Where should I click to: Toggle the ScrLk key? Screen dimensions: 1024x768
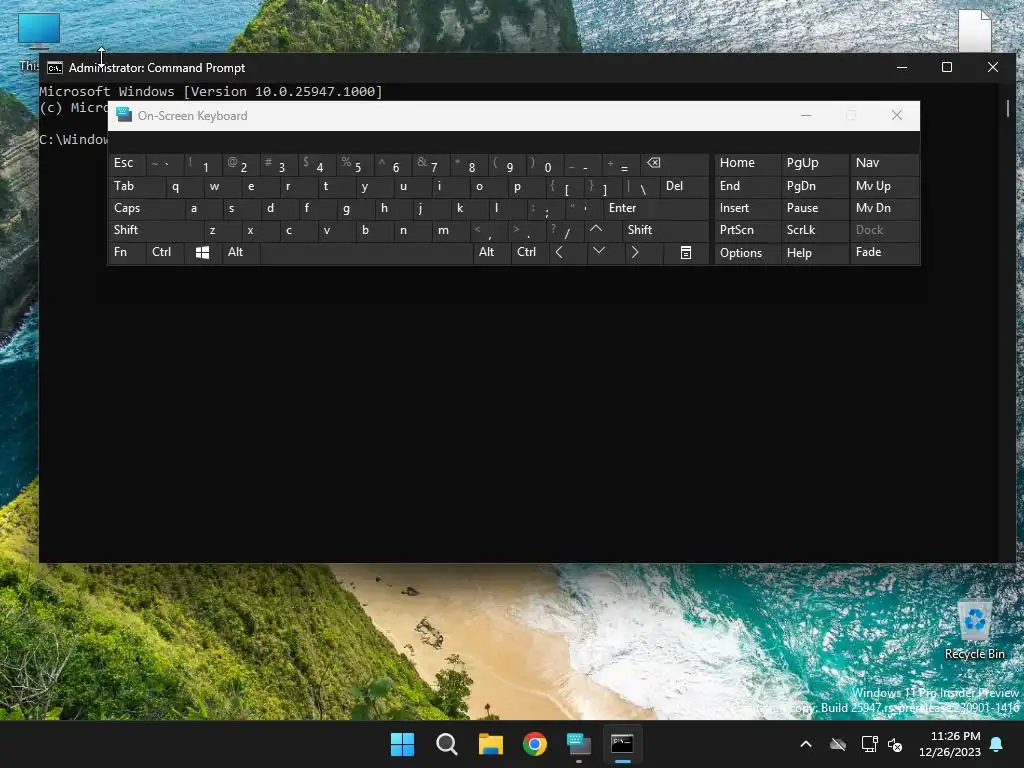(x=814, y=230)
